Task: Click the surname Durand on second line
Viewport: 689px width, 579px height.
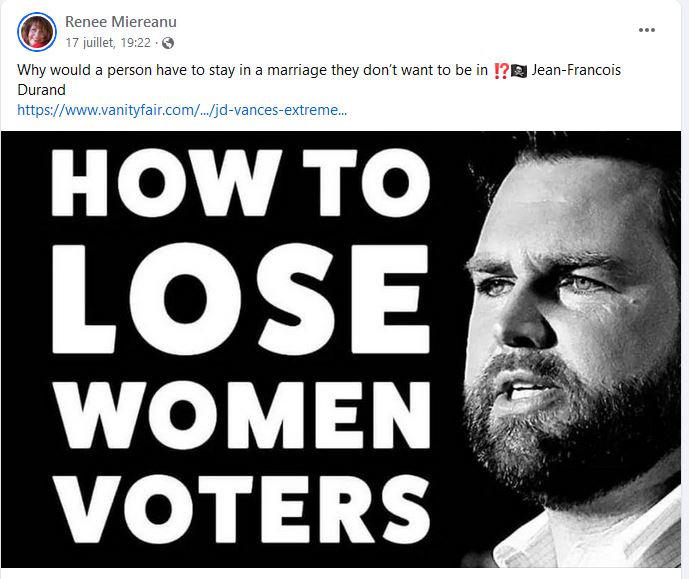Action: tap(44, 91)
